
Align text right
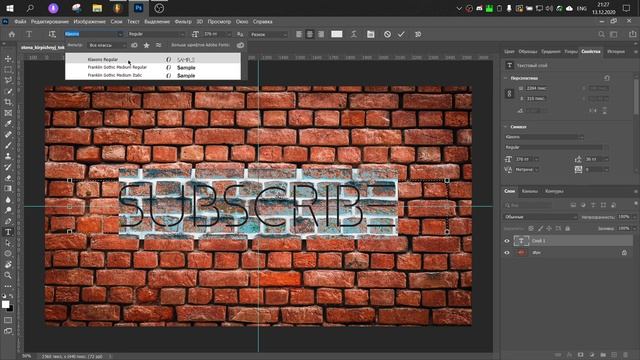[321, 34]
